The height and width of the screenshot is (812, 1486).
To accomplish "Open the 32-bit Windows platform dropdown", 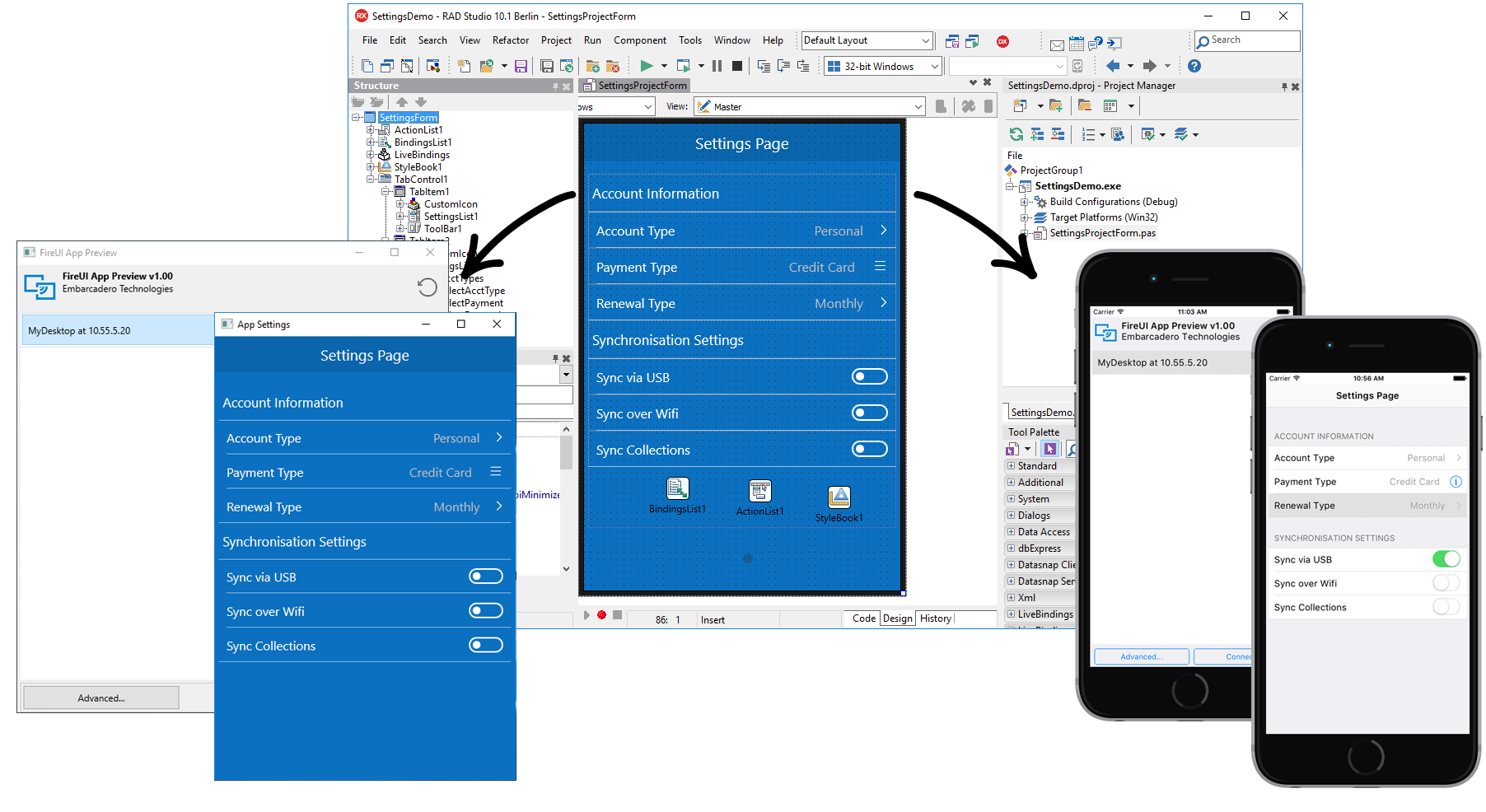I will (883, 67).
